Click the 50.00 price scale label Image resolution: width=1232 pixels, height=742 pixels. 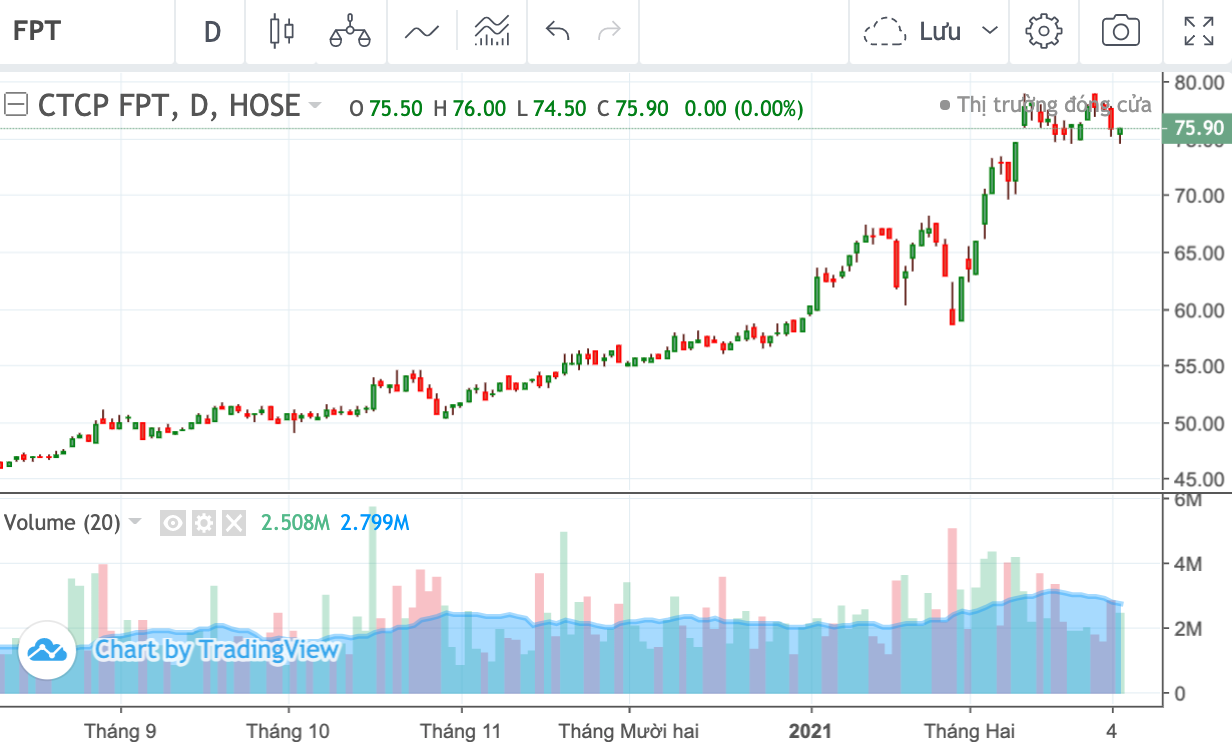coord(1198,424)
